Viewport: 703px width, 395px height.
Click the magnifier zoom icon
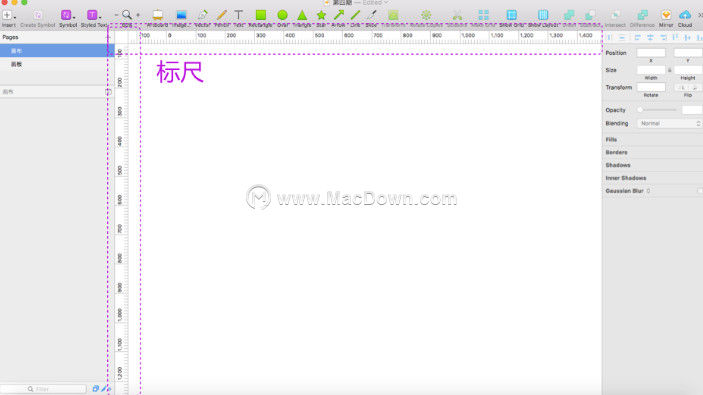point(127,15)
